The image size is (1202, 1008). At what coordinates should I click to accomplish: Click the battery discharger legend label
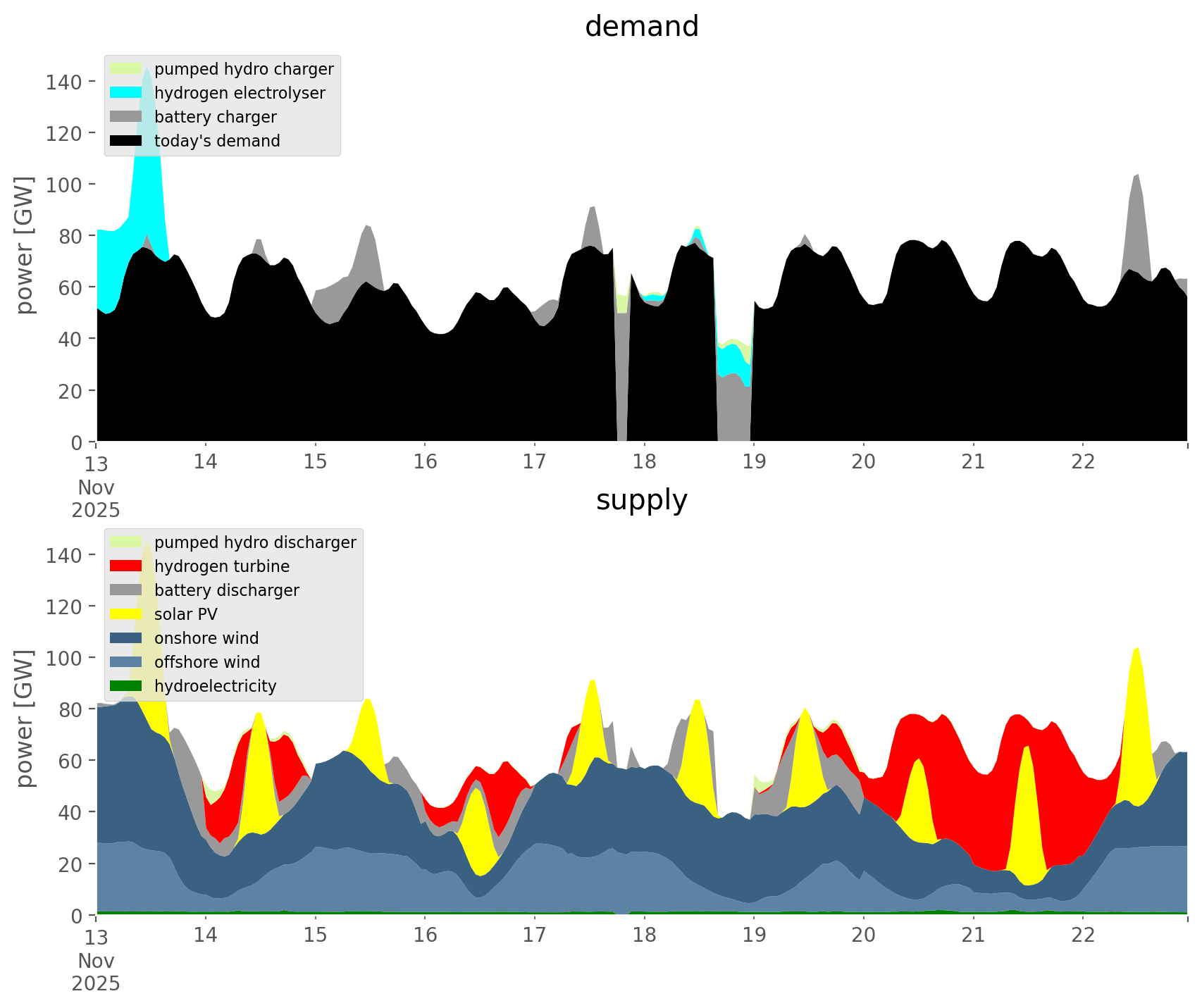226,590
